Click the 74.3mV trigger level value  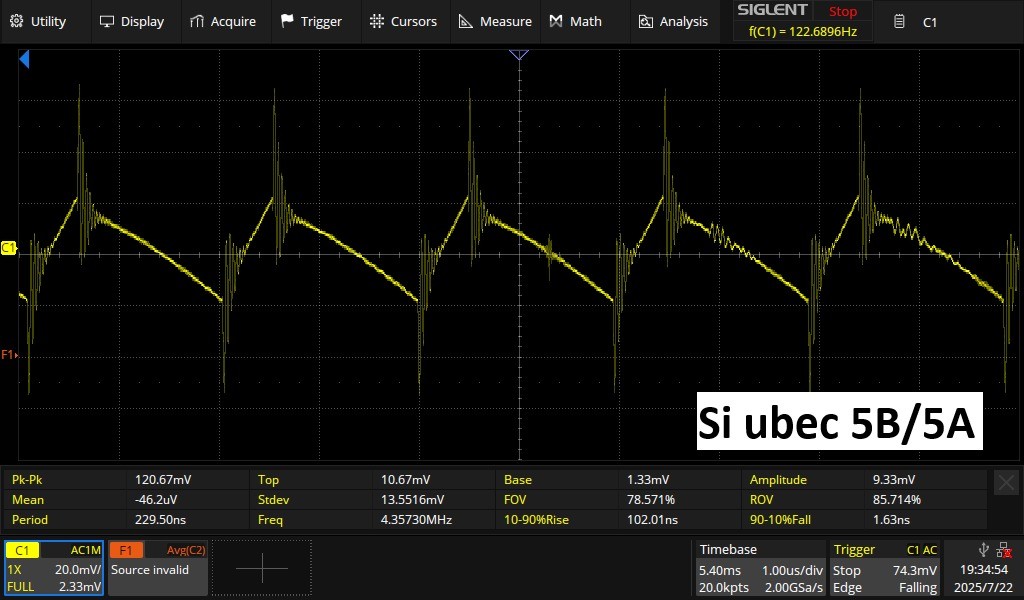pyautogui.click(x=914, y=570)
